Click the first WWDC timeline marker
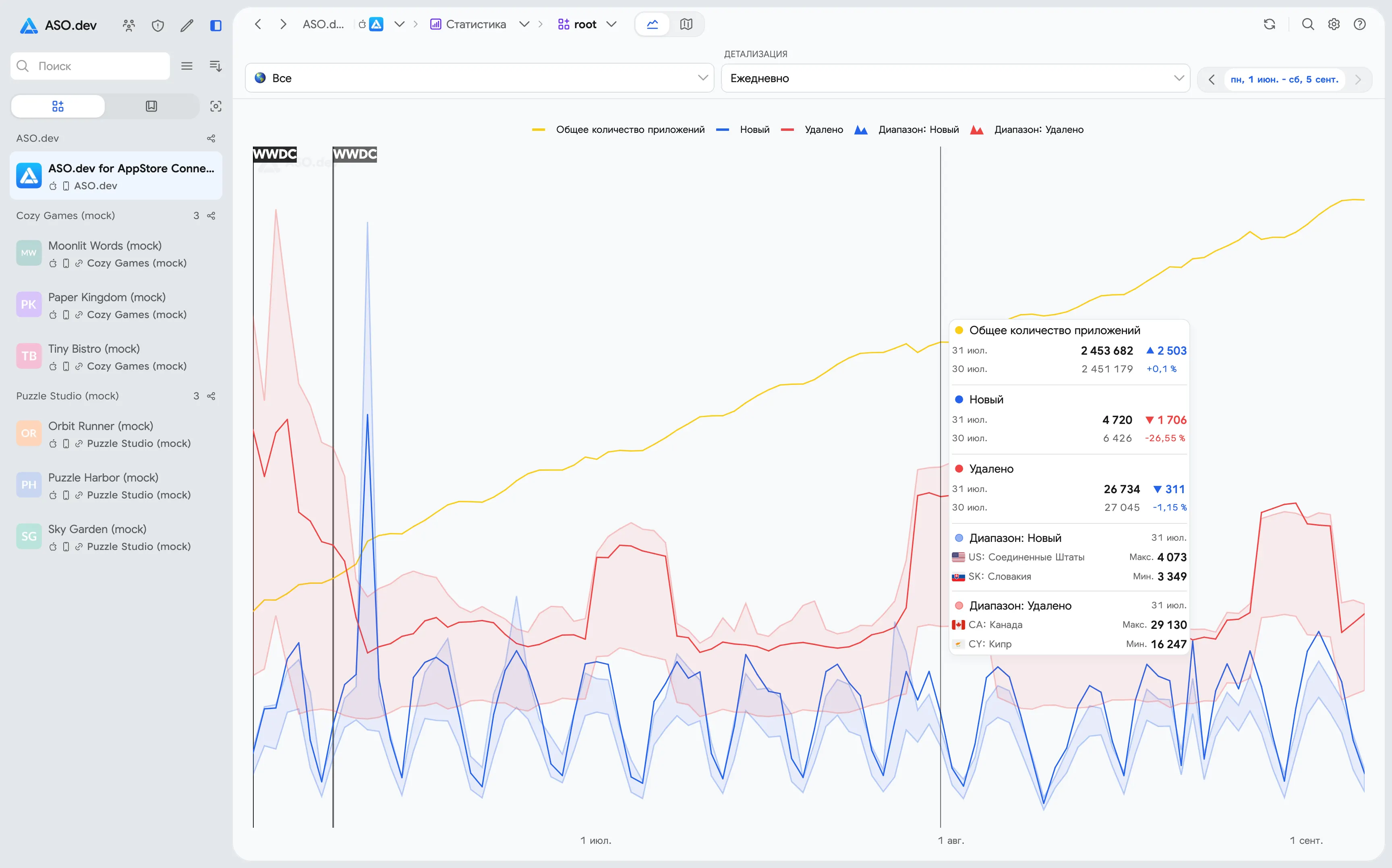This screenshot has width=1392, height=868. [x=275, y=154]
